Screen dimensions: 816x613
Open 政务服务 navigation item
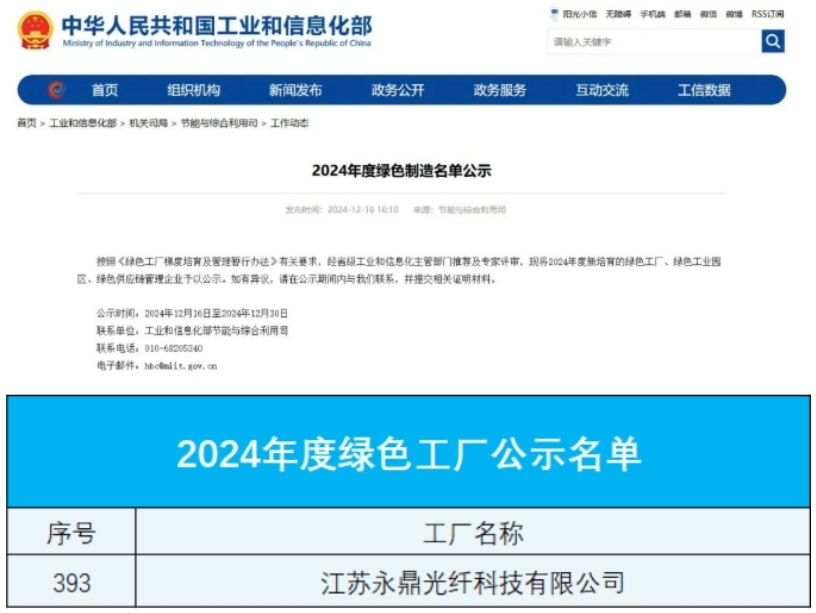click(x=500, y=90)
